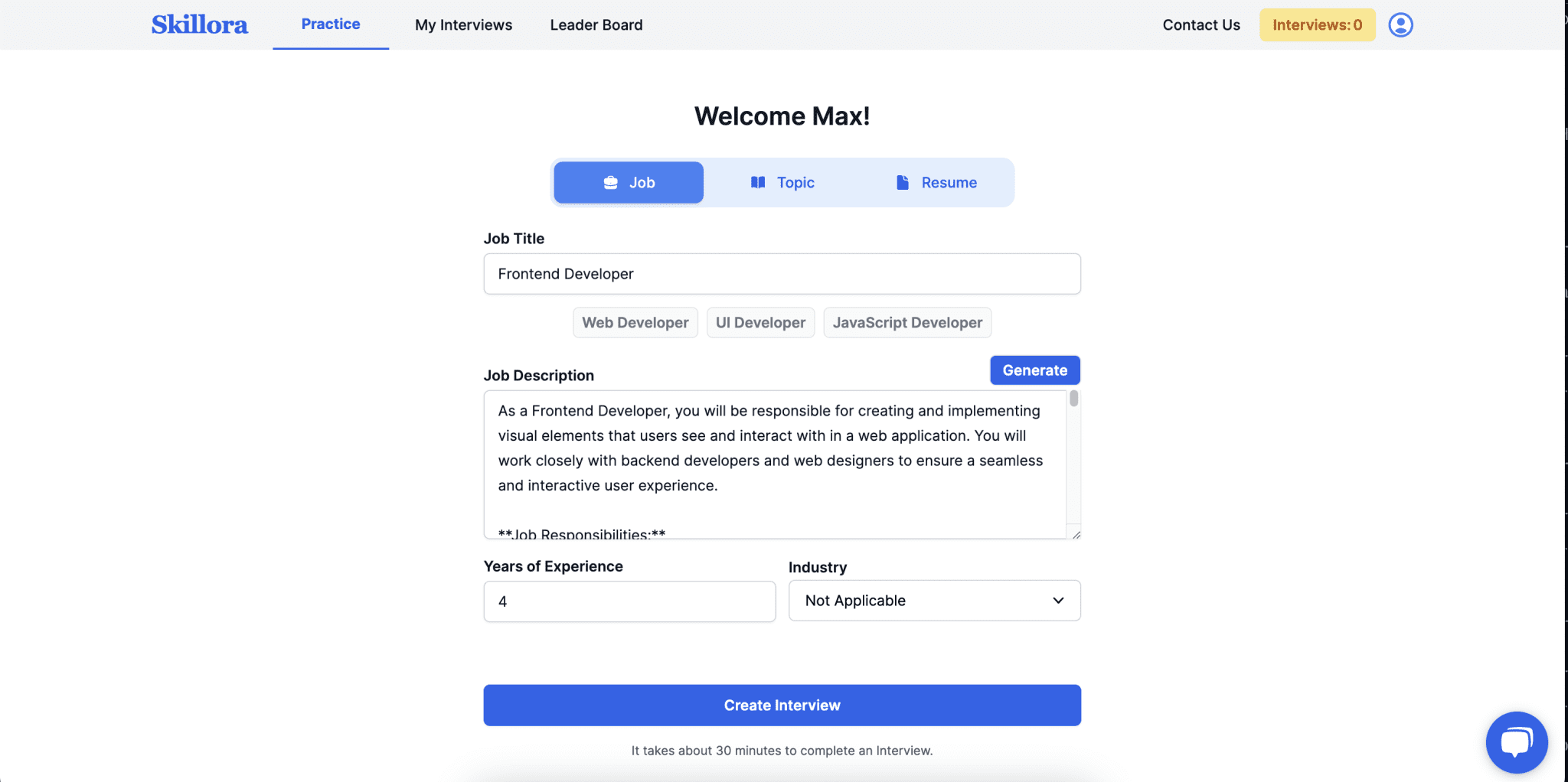Click the book icon beside Topic

click(758, 183)
